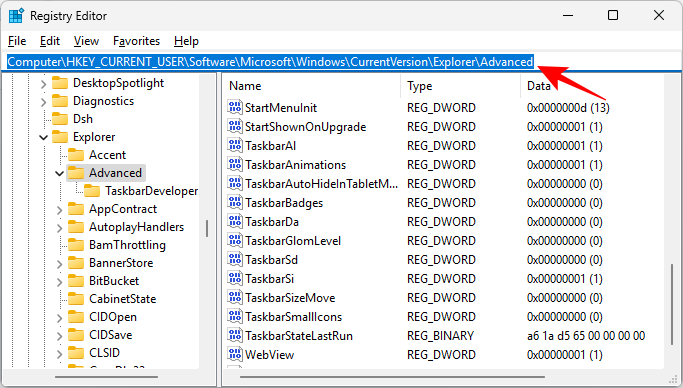Click the data value 0x0000000d (13)
683x388 pixels.
[x=568, y=107]
